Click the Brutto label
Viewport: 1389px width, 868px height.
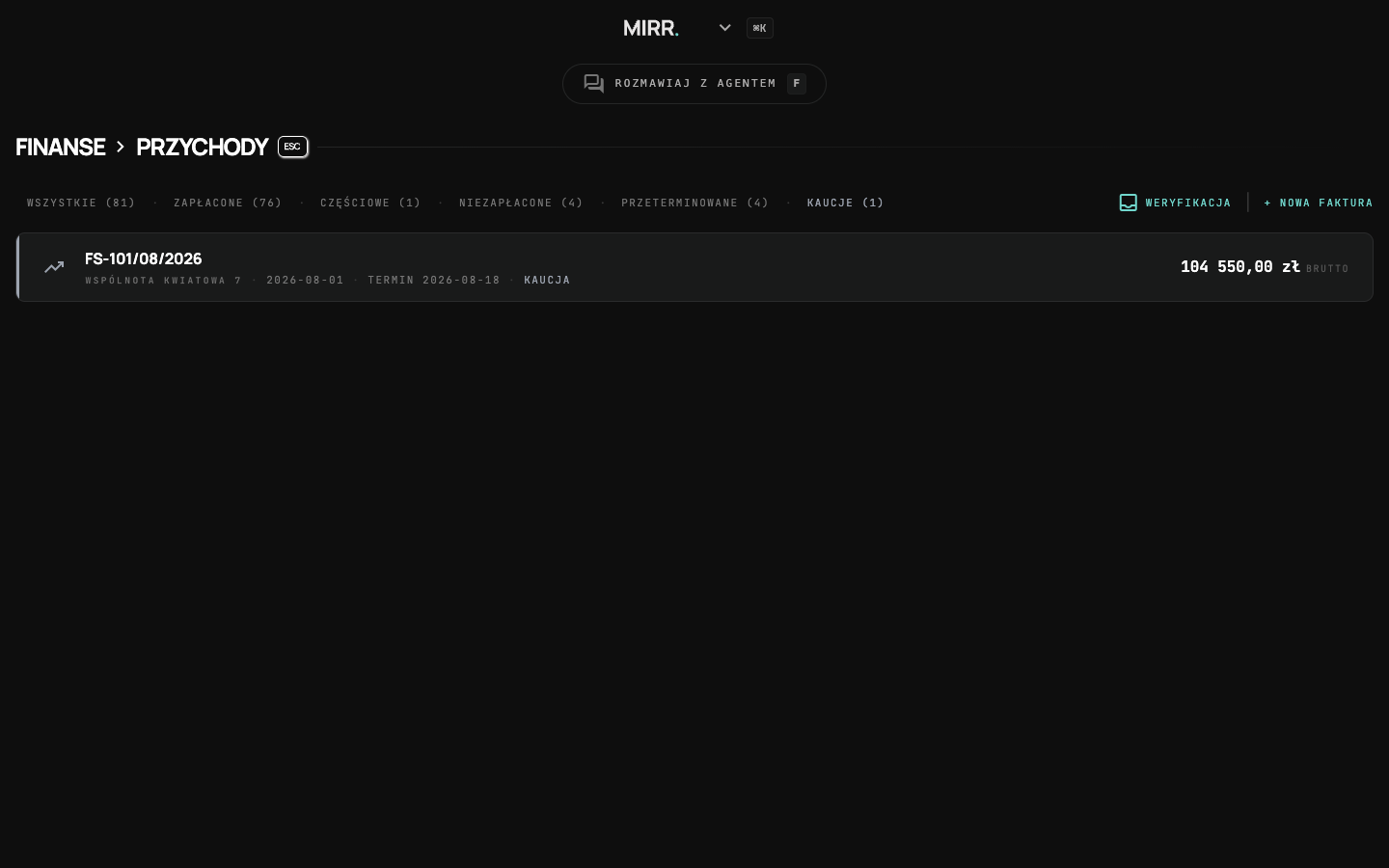(x=1327, y=269)
